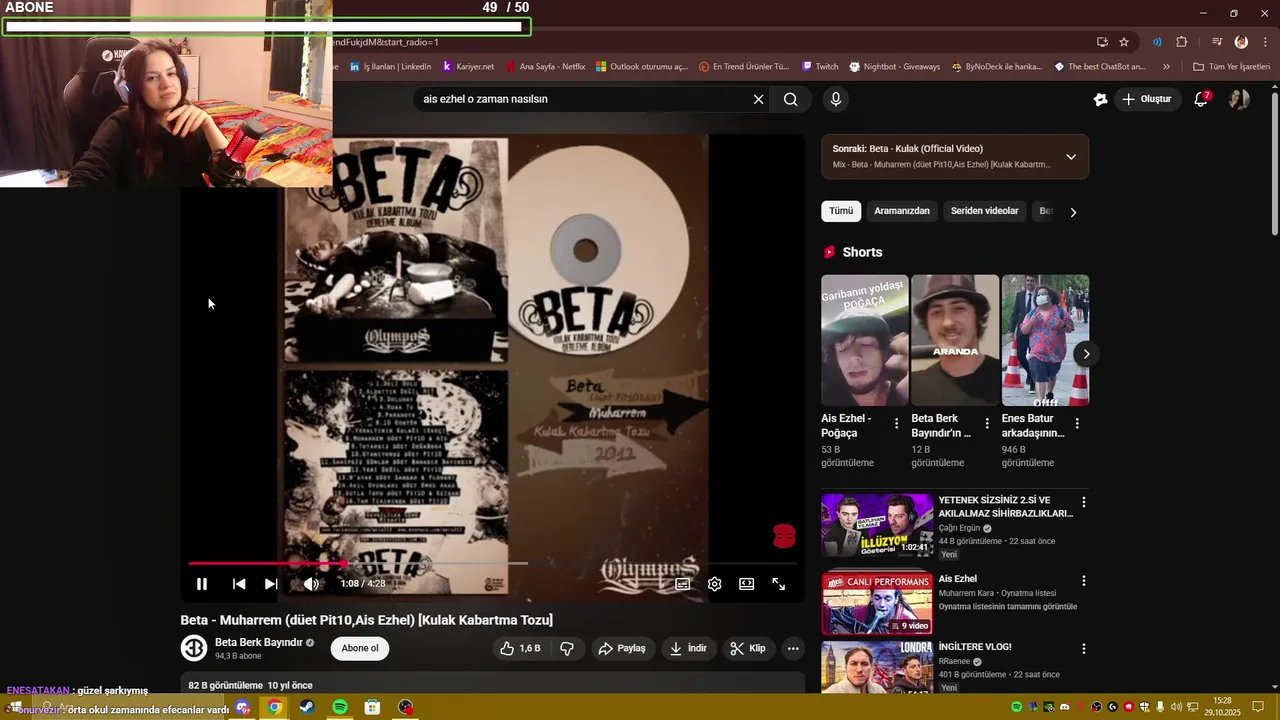This screenshot has width=1280, height=720.
Task: Open options for the İngiltere Vlog video
Action: tap(1083, 649)
